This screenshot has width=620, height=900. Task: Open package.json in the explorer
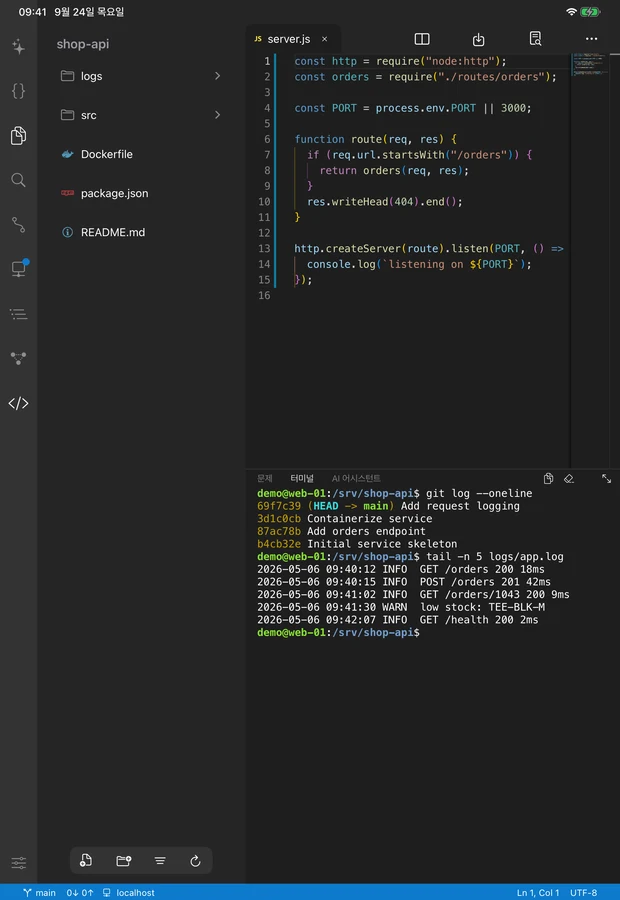(x=141, y=193)
